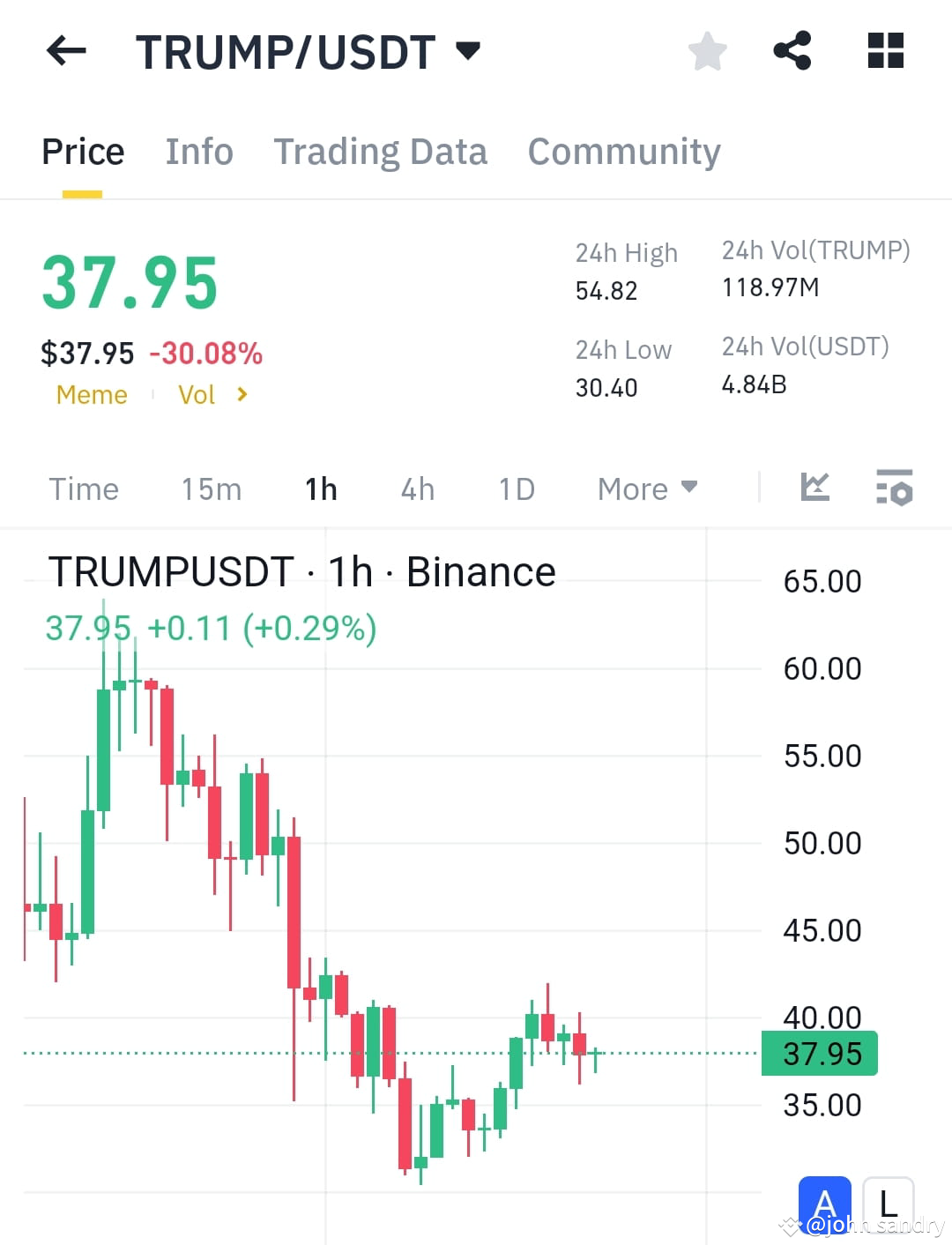The height and width of the screenshot is (1245, 952).
Task: Switch to the Info tab
Action: click(x=198, y=152)
